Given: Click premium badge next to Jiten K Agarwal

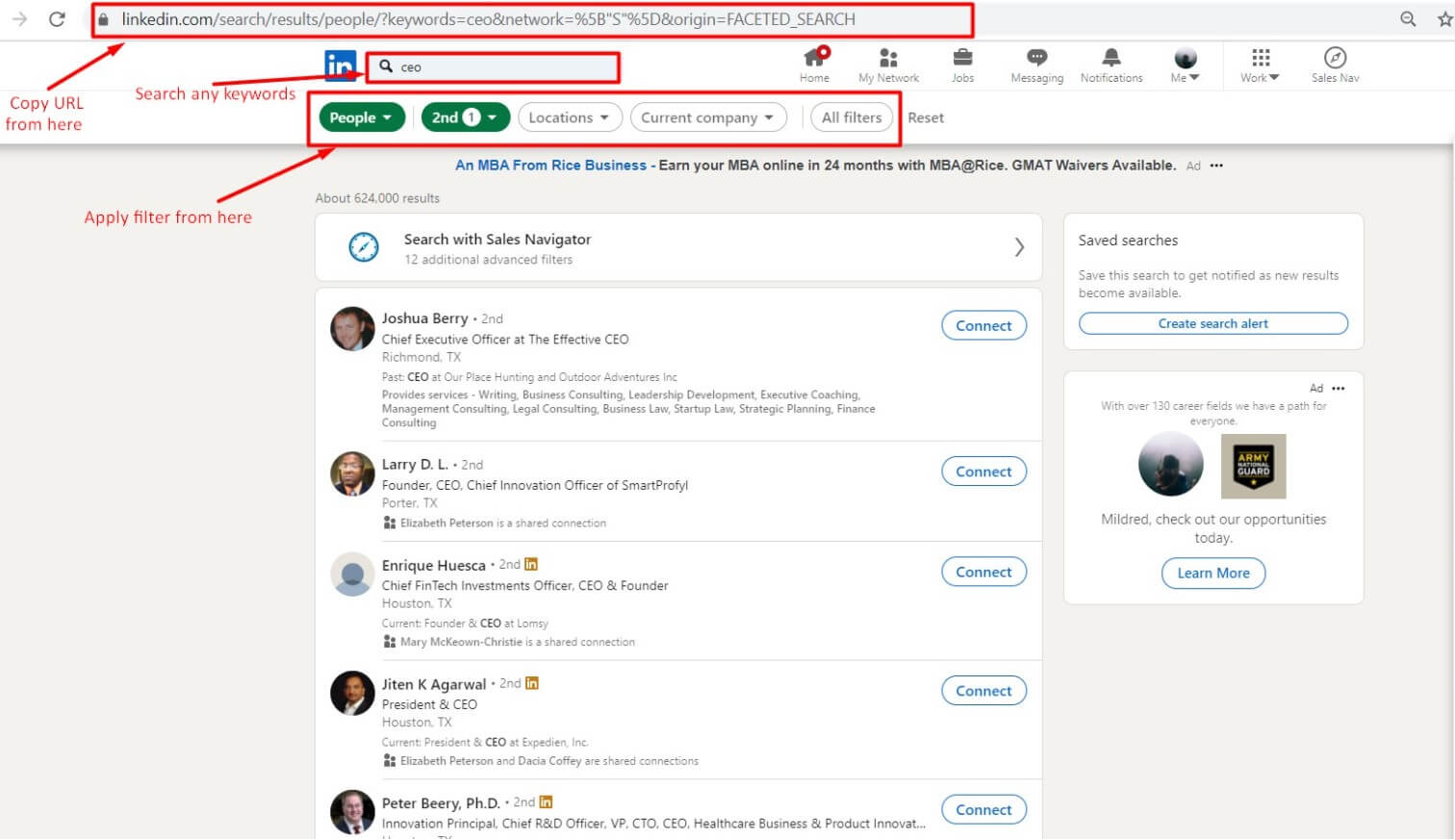Looking at the screenshot, I should 532,683.
